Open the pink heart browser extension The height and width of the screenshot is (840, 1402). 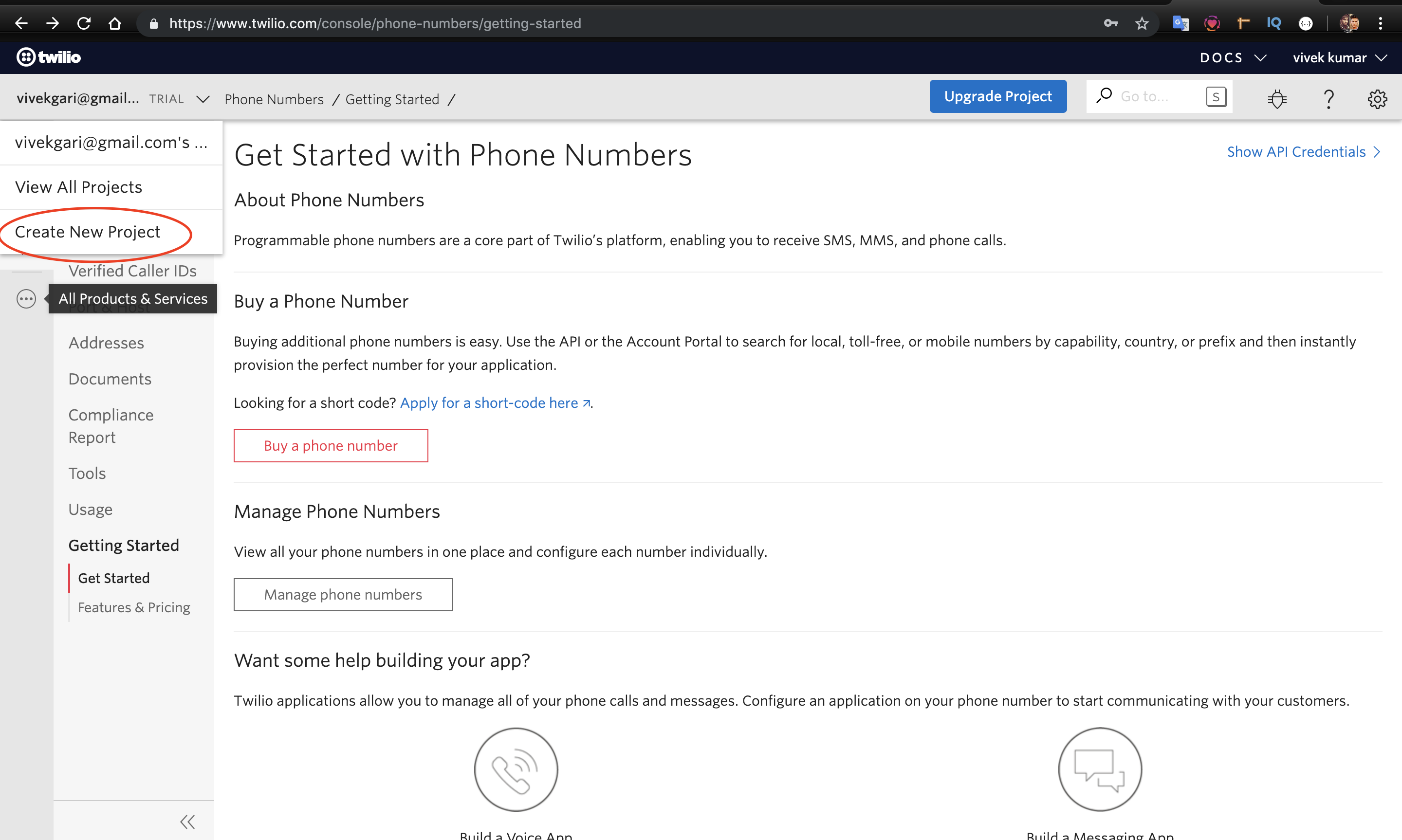tap(1212, 23)
